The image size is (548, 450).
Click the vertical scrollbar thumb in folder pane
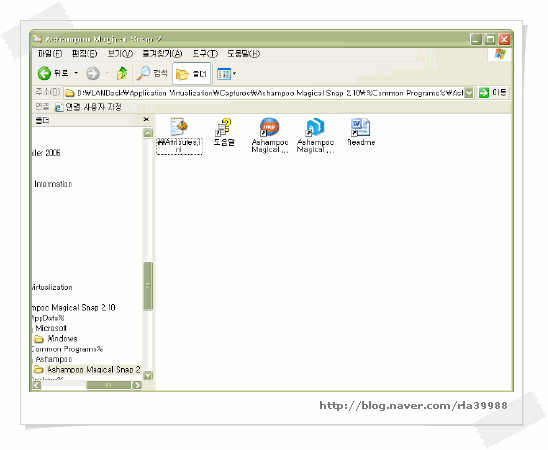pos(148,286)
